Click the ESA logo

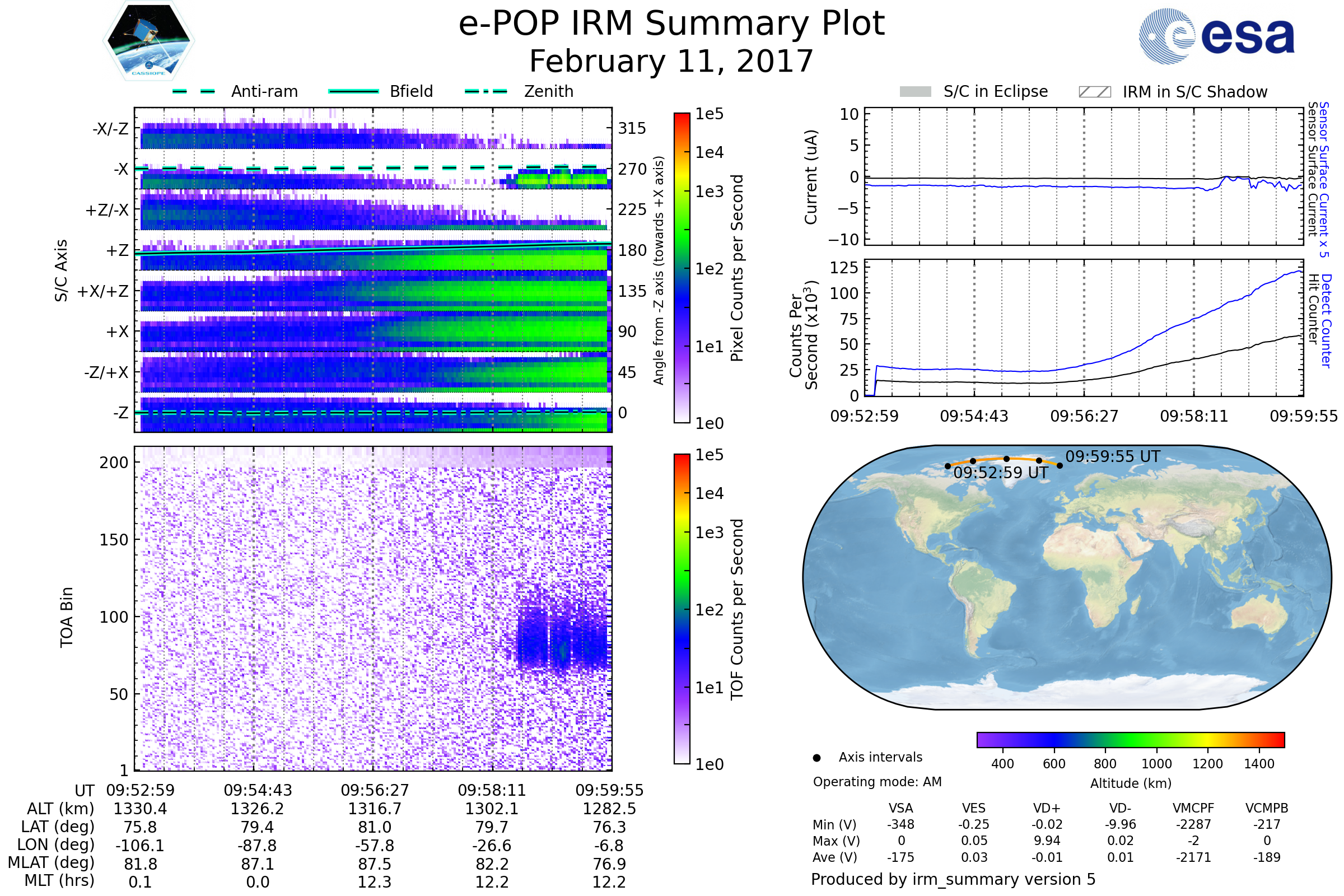point(1216,36)
